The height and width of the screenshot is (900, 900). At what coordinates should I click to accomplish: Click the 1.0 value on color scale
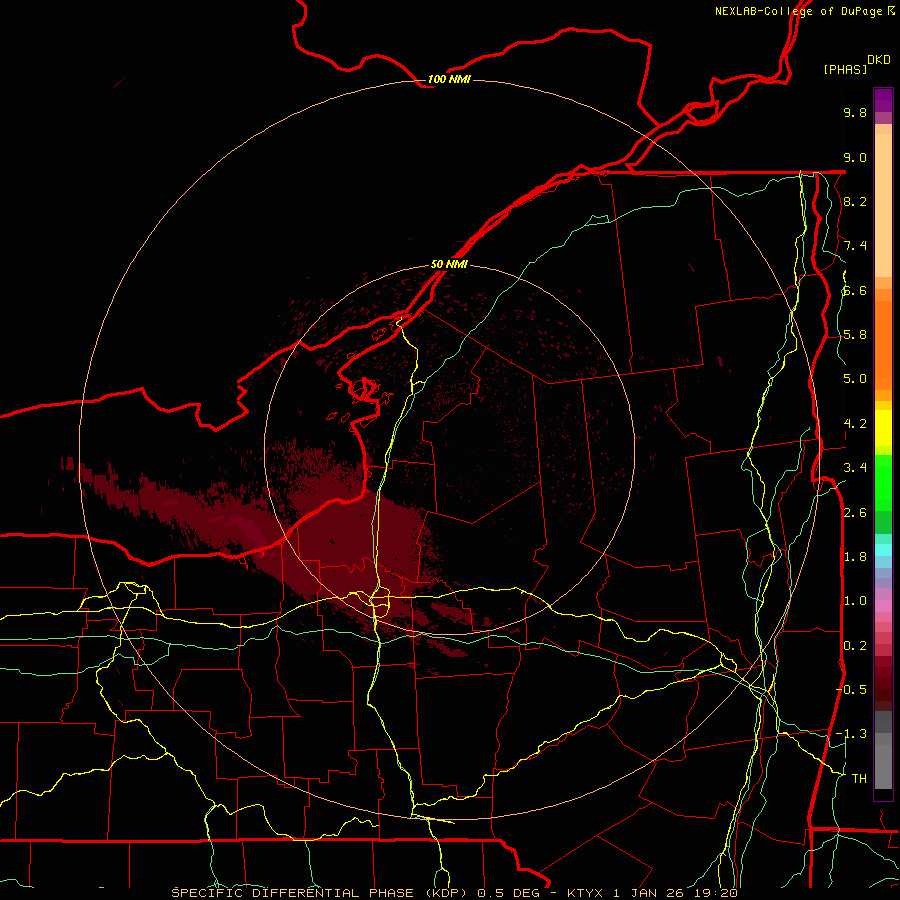pyautogui.click(x=855, y=601)
